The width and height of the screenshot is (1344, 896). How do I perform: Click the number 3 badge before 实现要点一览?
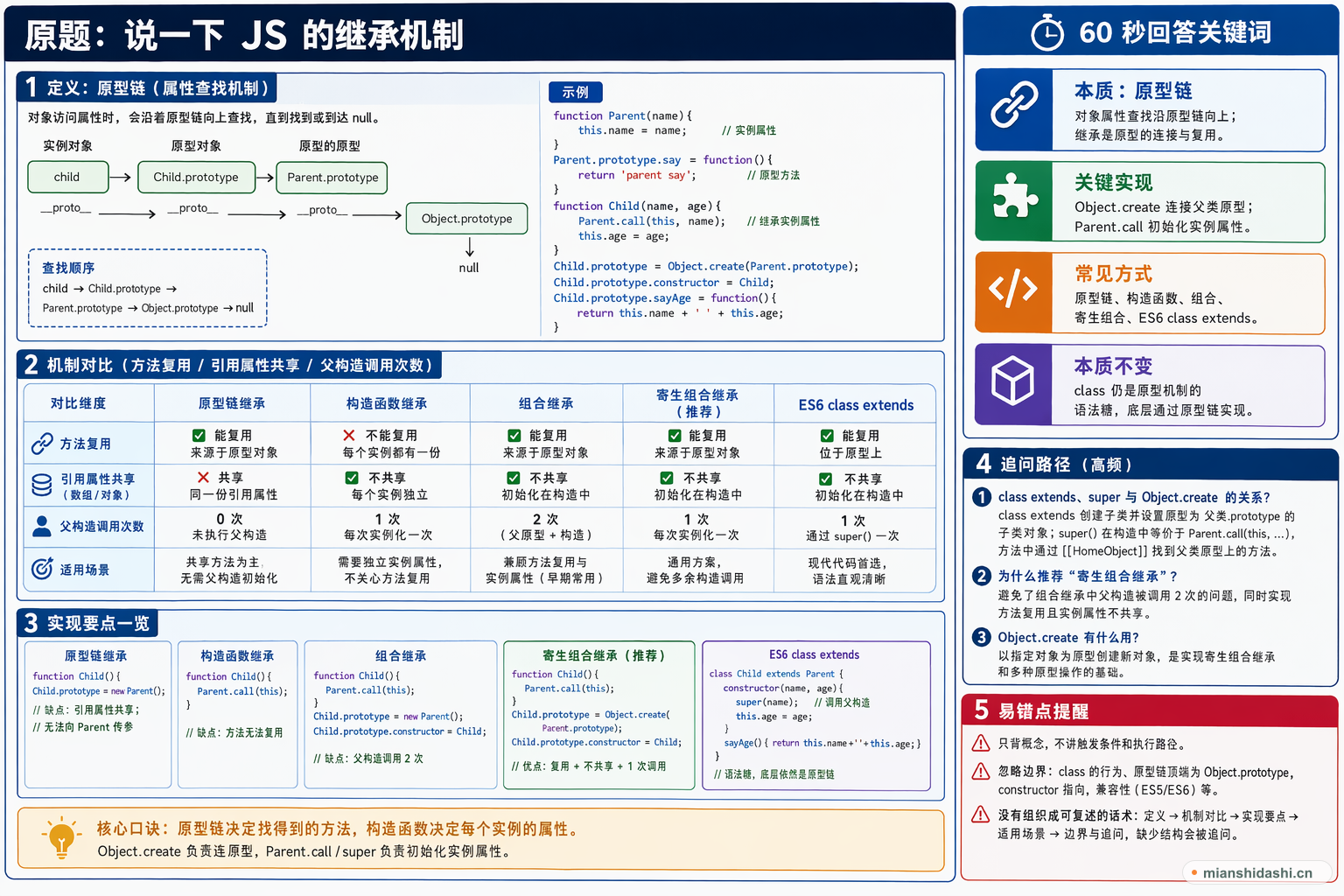31,623
